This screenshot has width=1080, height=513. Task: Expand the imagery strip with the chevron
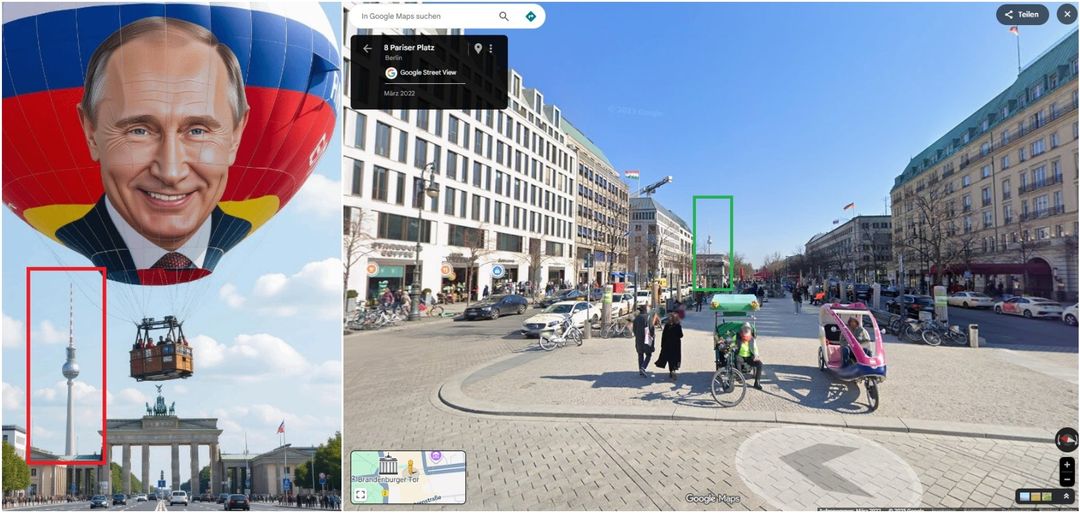(x=1066, y=496)
